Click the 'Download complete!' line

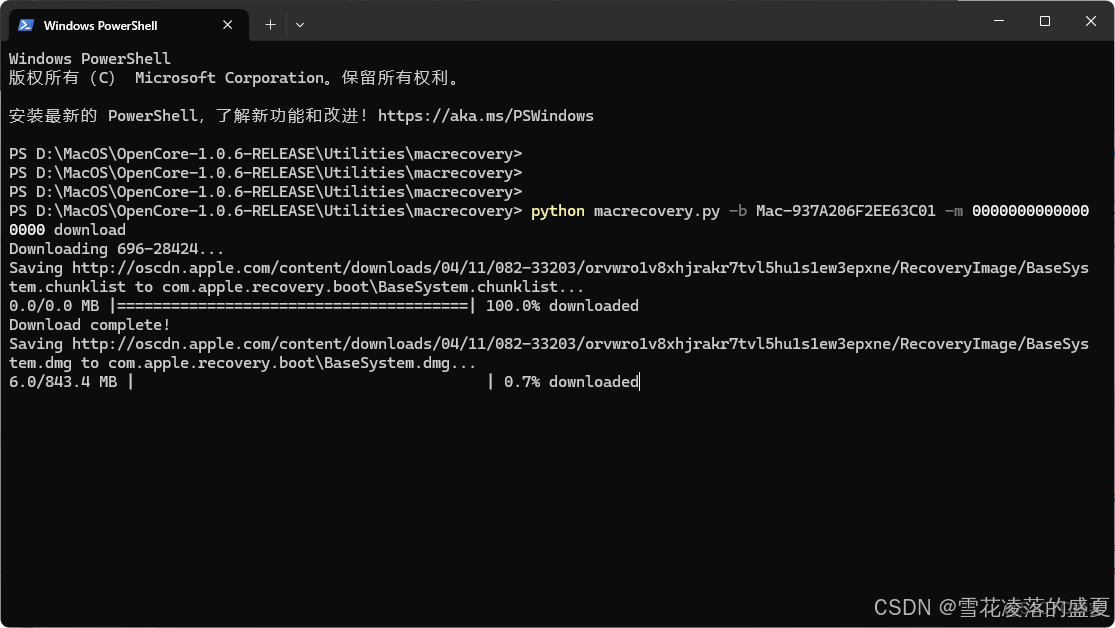coord(90,325)
